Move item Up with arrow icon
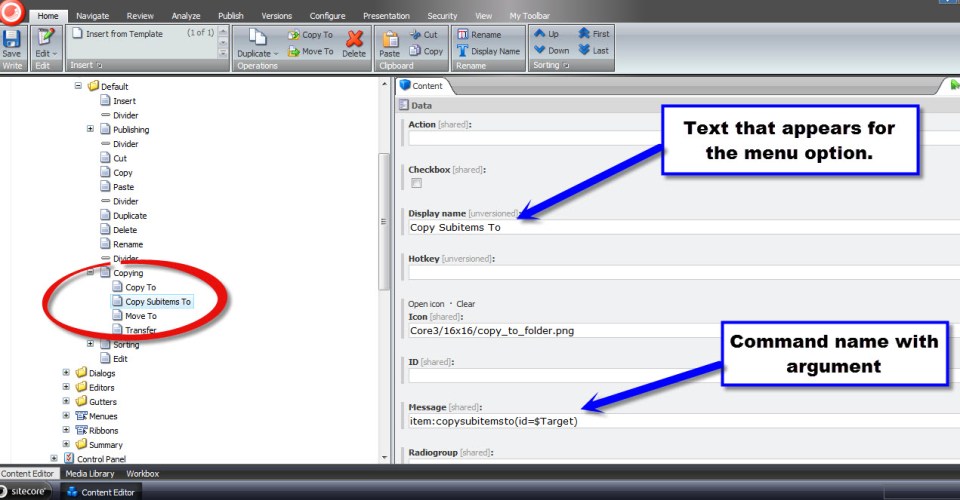Screen dimensions: 960x500 (x=539, y=34)
